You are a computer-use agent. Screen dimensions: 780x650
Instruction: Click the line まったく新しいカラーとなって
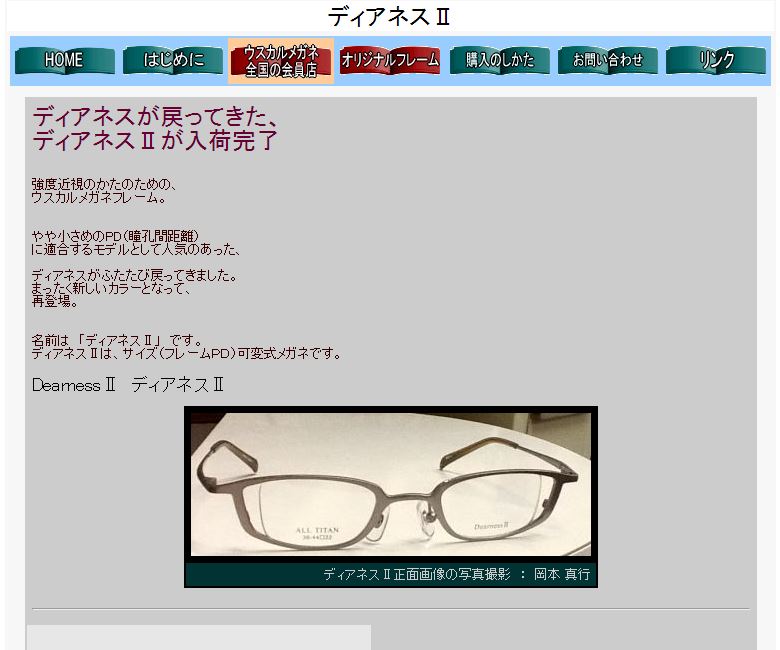(111, 288)
